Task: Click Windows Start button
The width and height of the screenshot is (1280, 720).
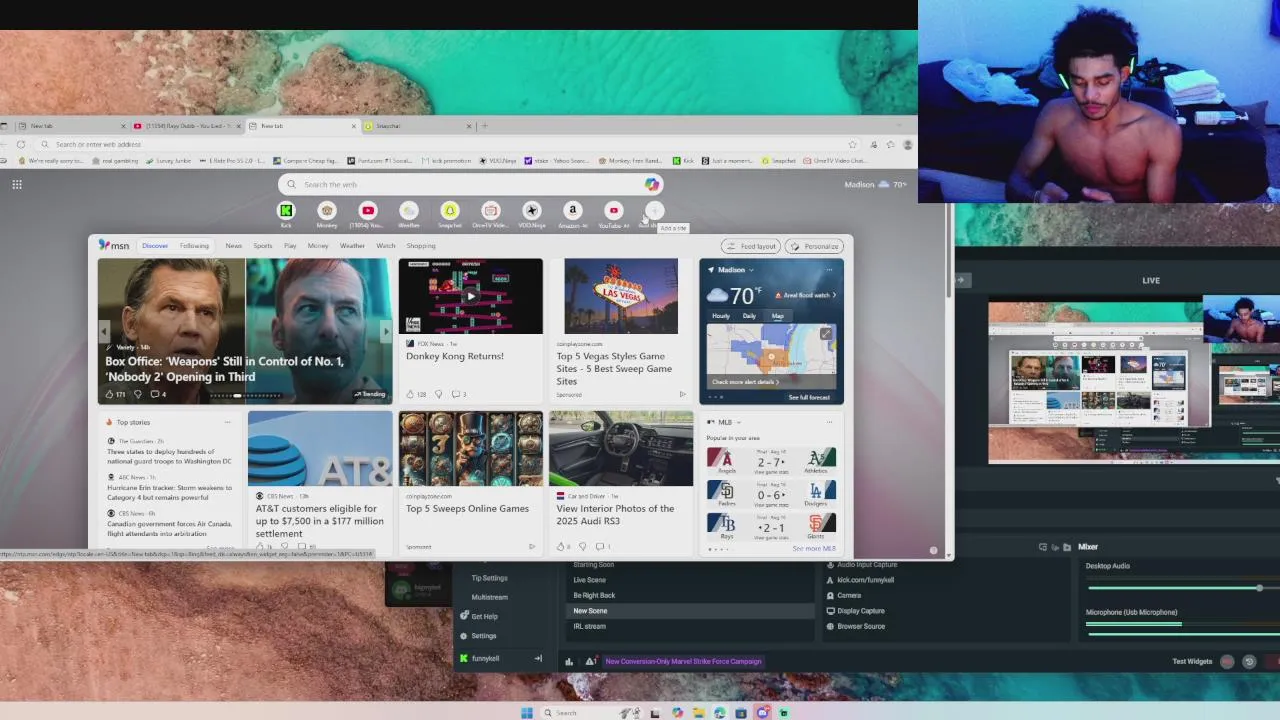Action: pyautogui.click(x=527, y=713)
